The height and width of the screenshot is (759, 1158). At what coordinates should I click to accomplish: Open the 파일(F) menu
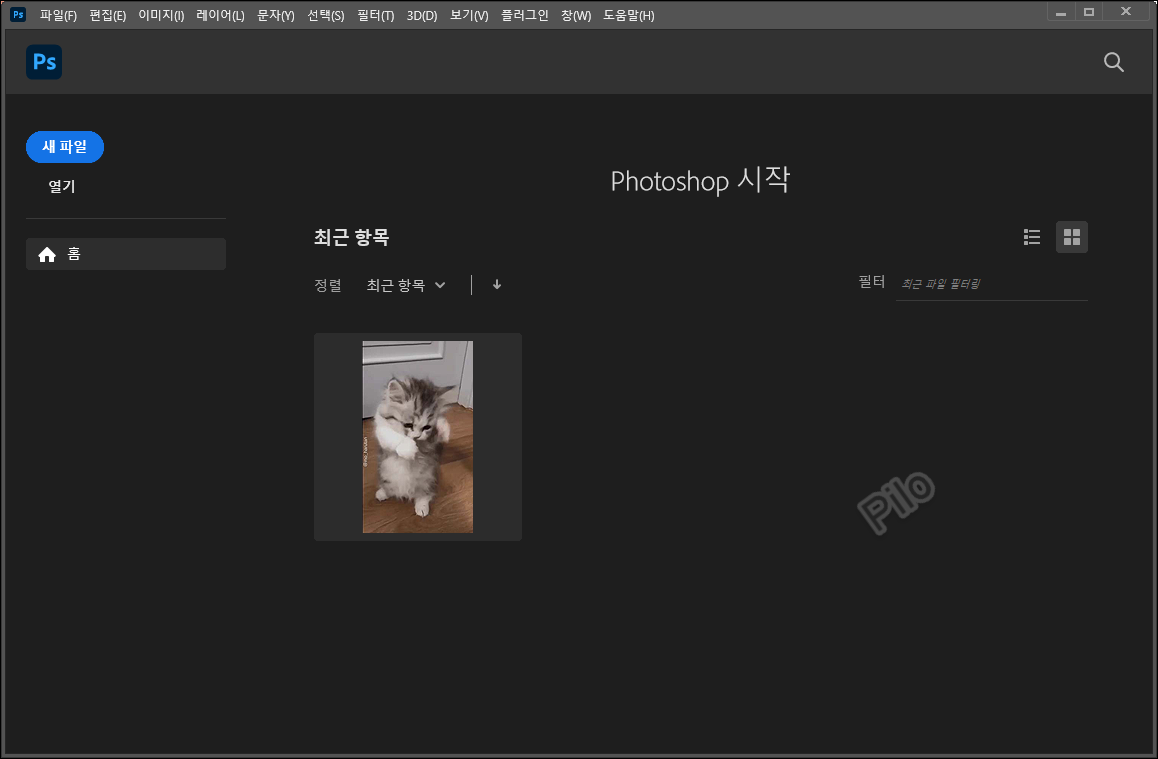coord(57,15)
